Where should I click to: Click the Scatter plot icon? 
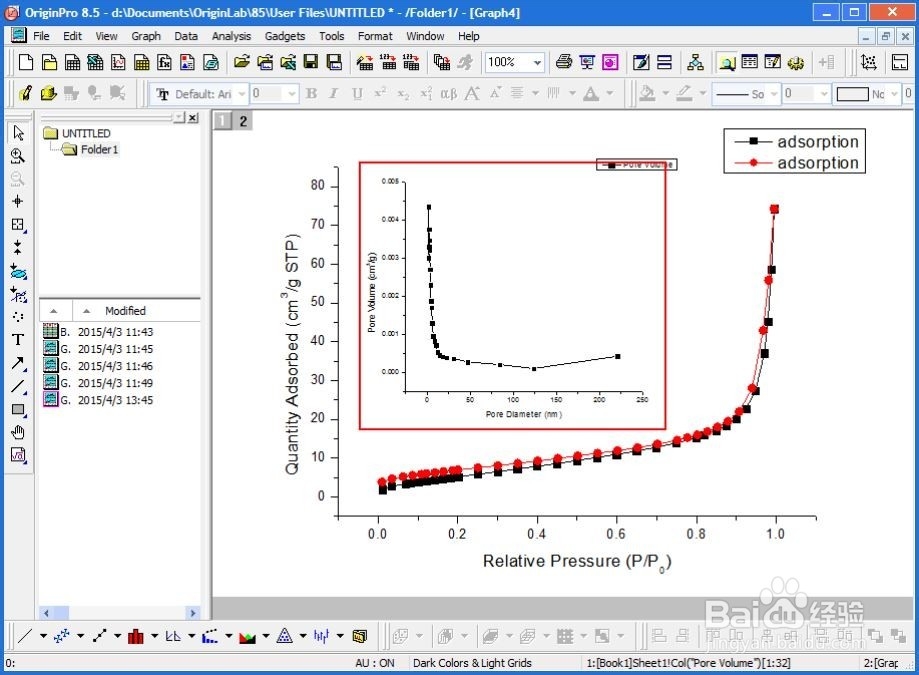[x=62, y=636]
